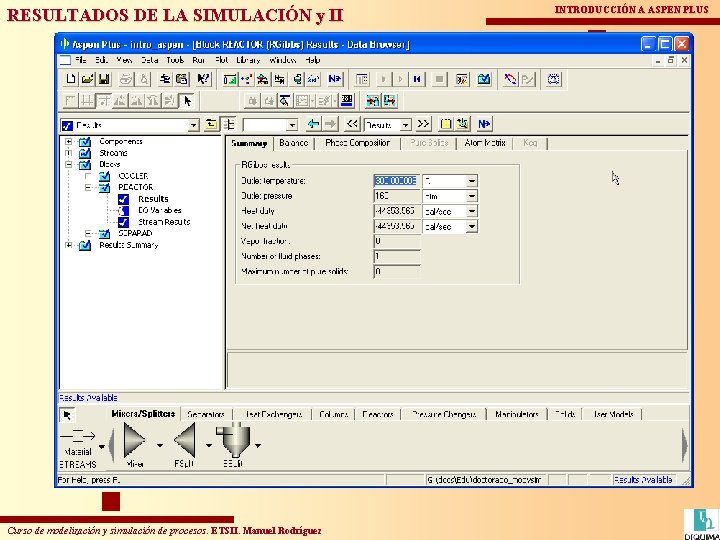
Task: Click the black arrow Select Mode icon in second toolbar
Action: click(187, 101)
